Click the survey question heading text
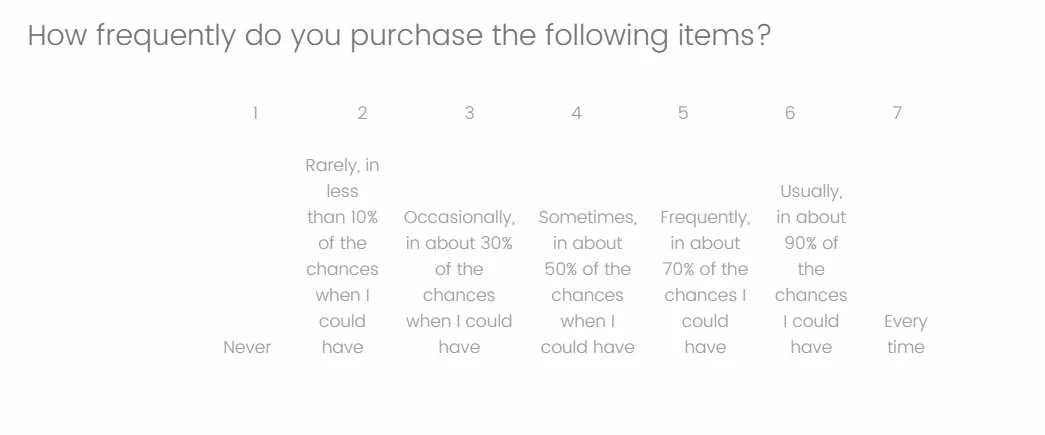This screenshot has width=1045, height=435. (399, 36)
